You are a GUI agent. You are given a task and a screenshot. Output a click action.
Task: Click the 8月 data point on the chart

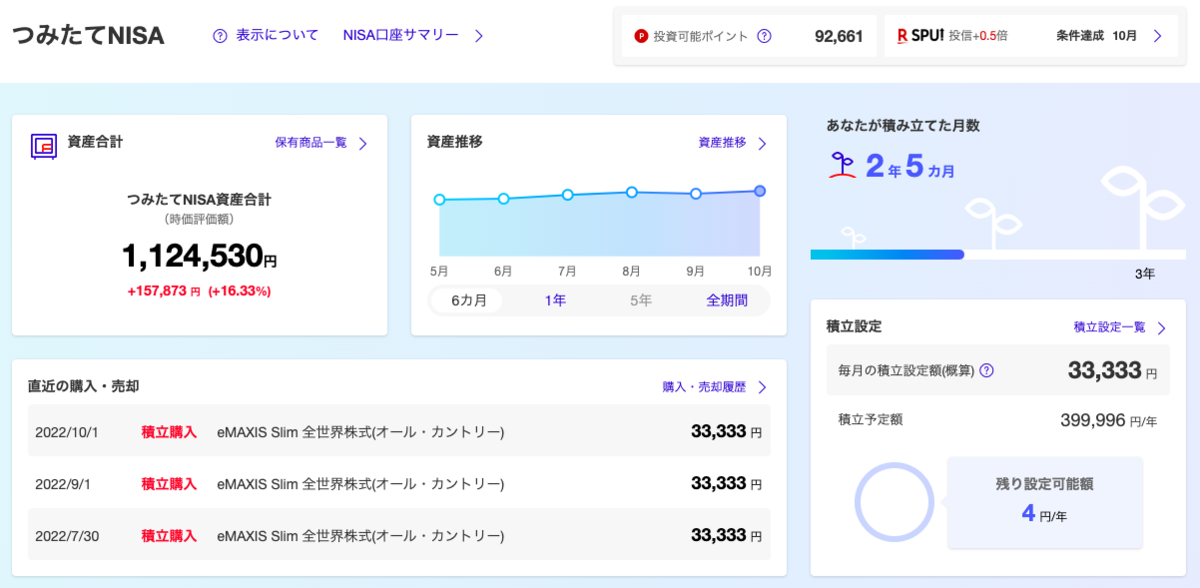pos(632,192)
